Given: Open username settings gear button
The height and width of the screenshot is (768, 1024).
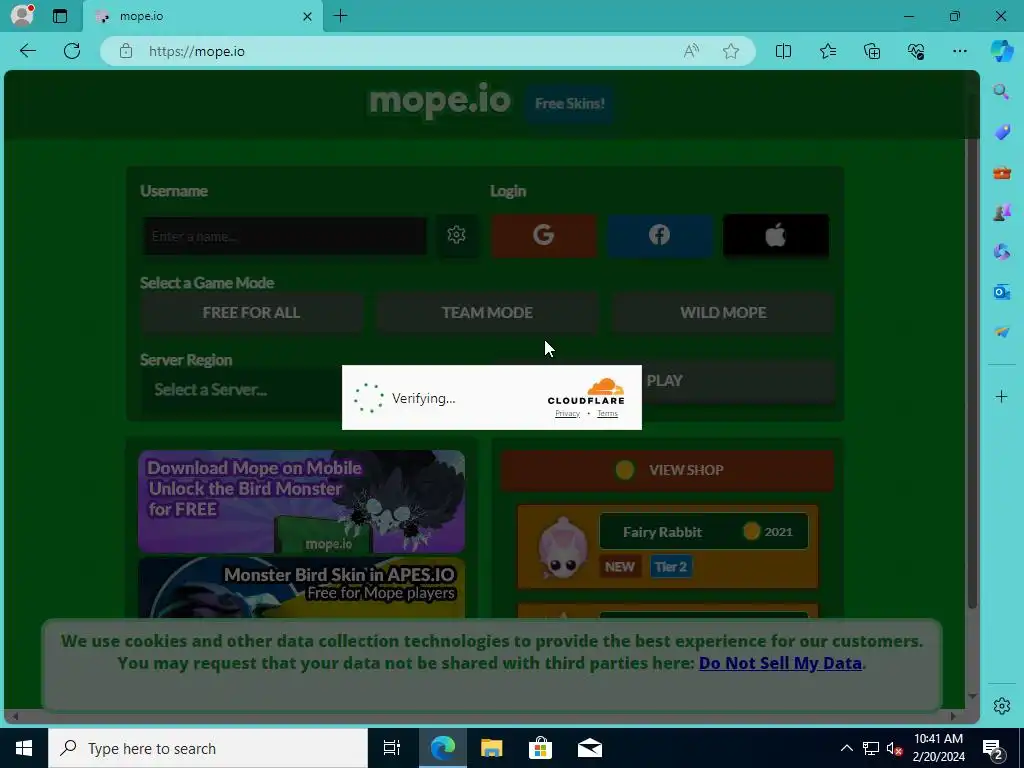Looking at the screenshot, I should click(456, 235).
